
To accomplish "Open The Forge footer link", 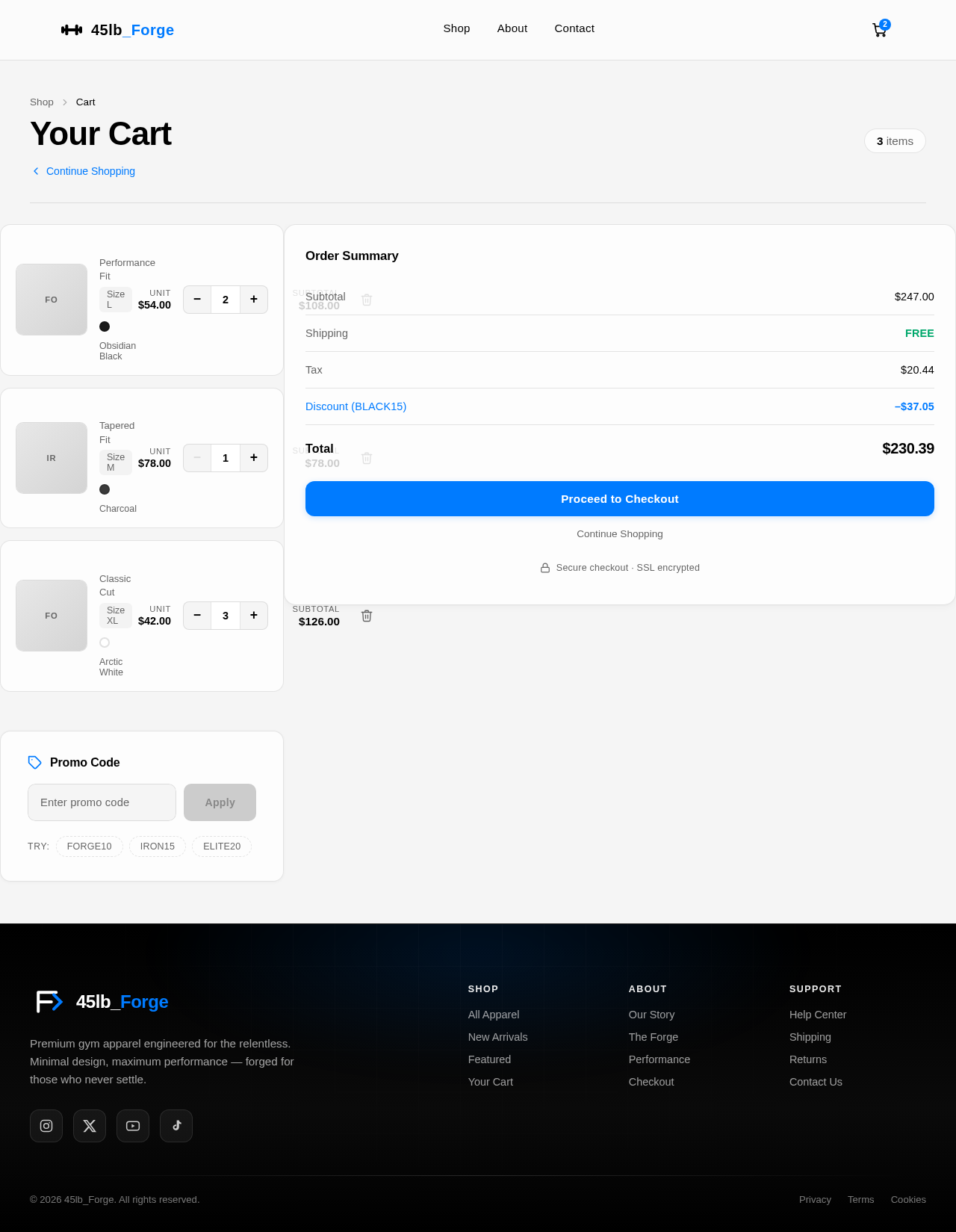I will pos(654,1037).
